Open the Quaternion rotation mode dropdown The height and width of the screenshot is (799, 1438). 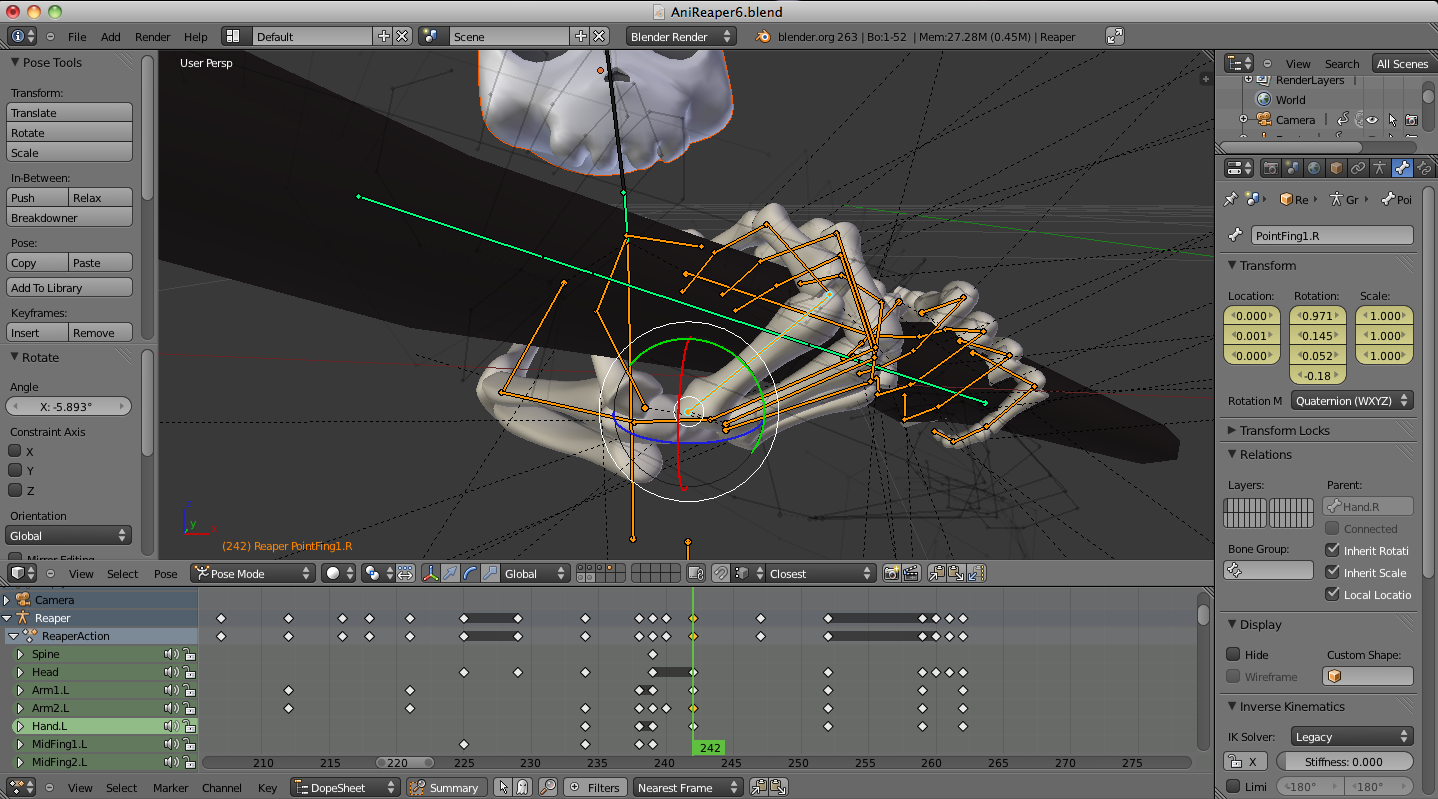(x=1352, y=400)
